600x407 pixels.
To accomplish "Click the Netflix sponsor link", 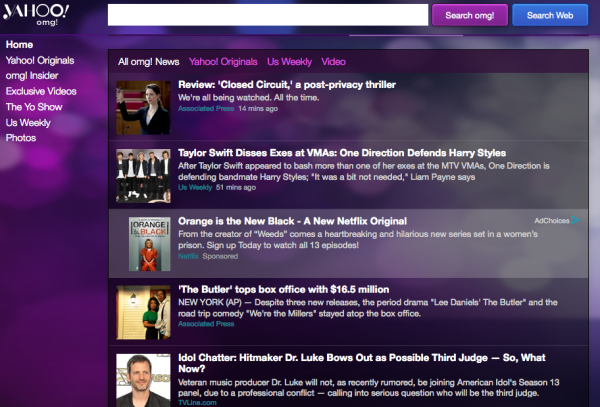I will [188, 256].
